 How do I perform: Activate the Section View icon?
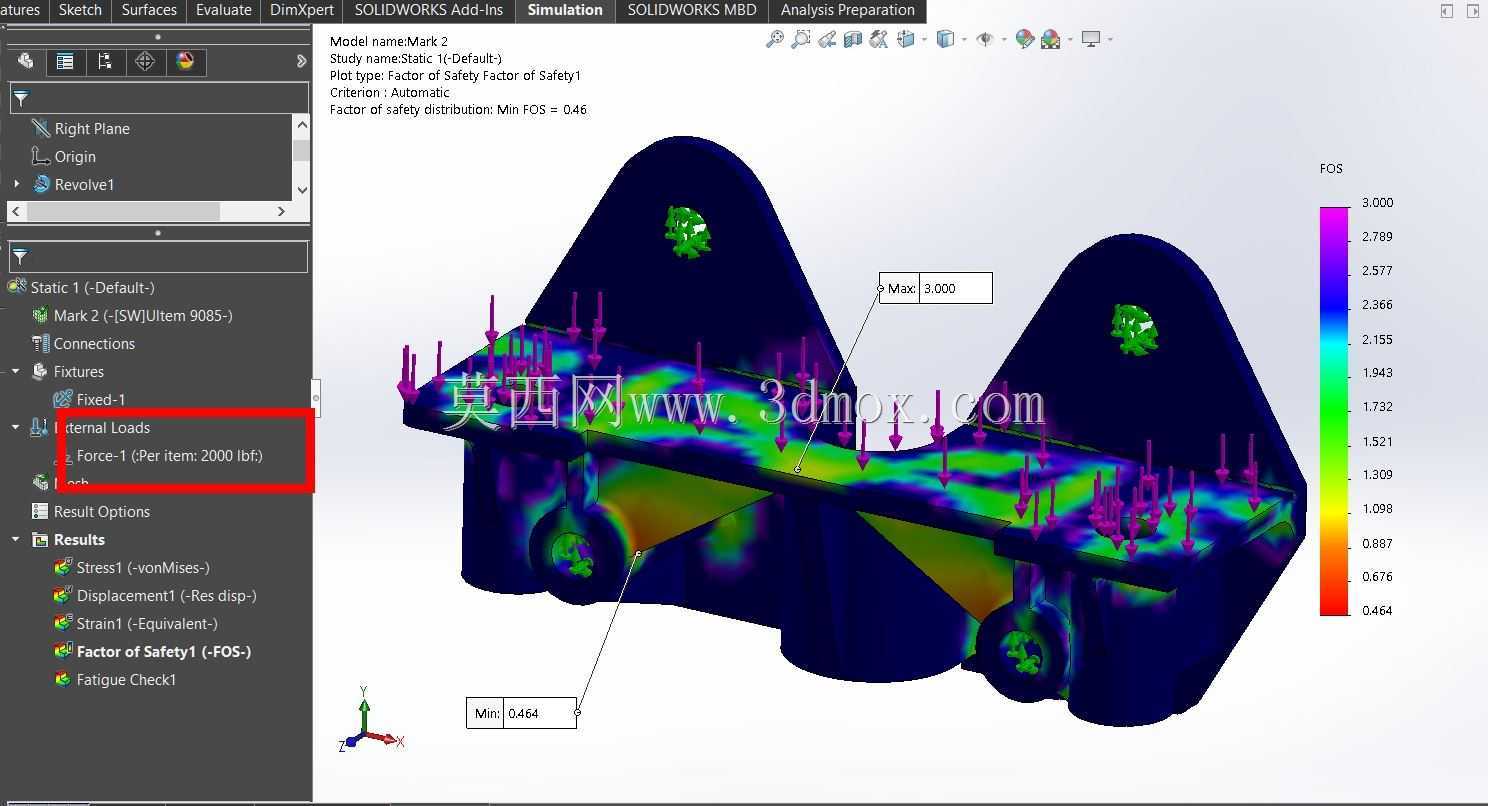click(x=852, y=39)
